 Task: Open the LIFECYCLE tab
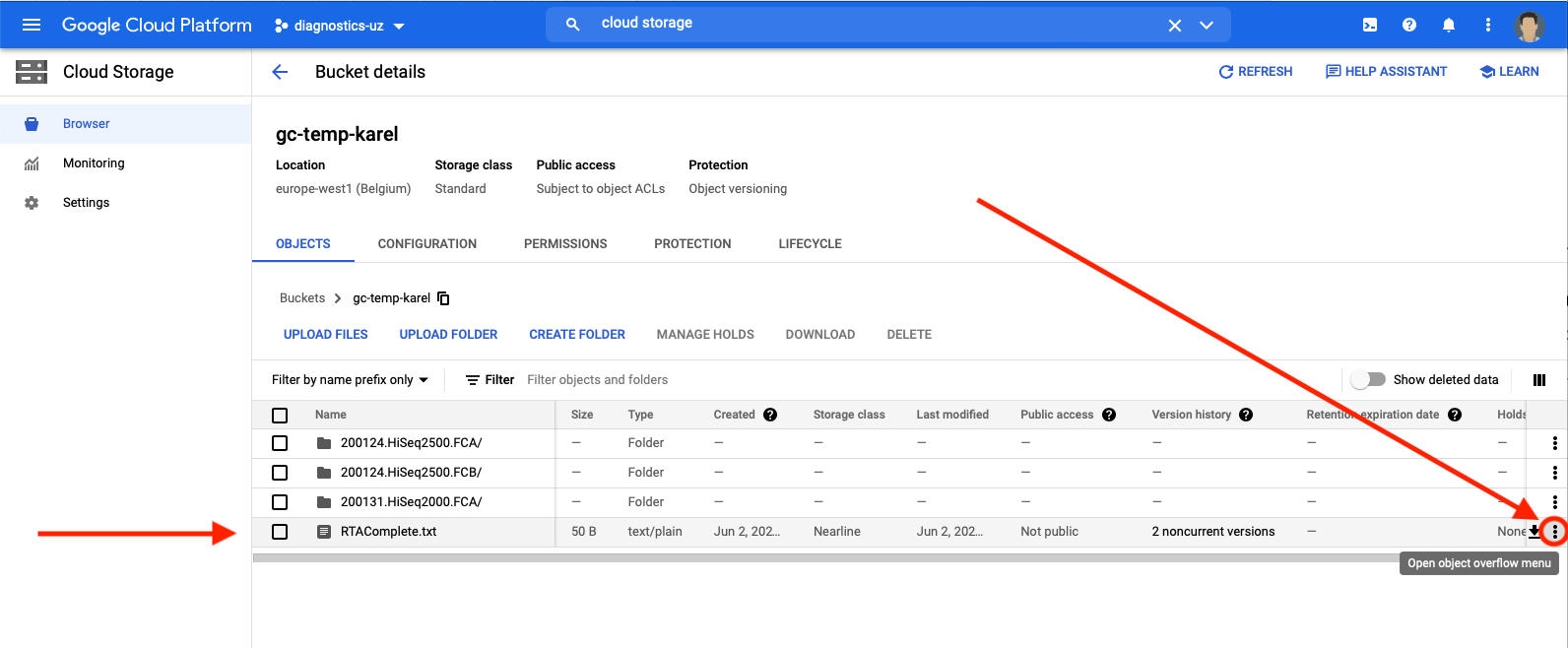810,244
